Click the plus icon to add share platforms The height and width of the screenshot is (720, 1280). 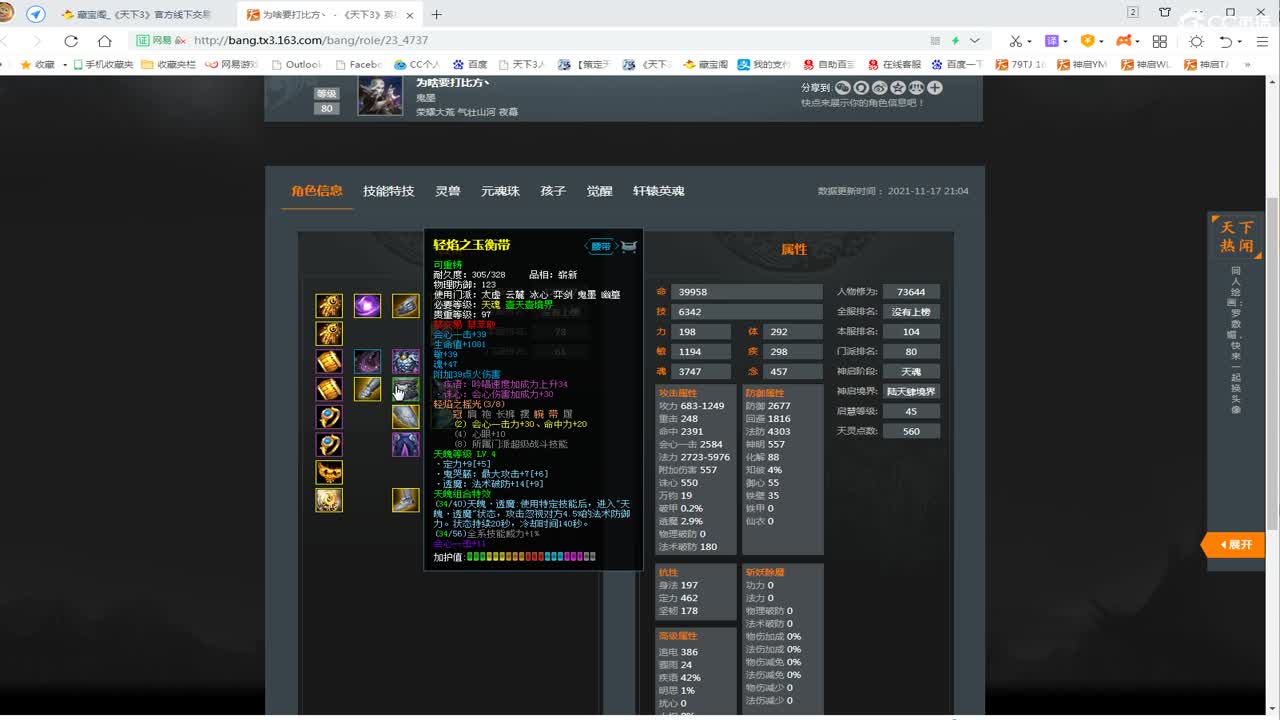935,88
